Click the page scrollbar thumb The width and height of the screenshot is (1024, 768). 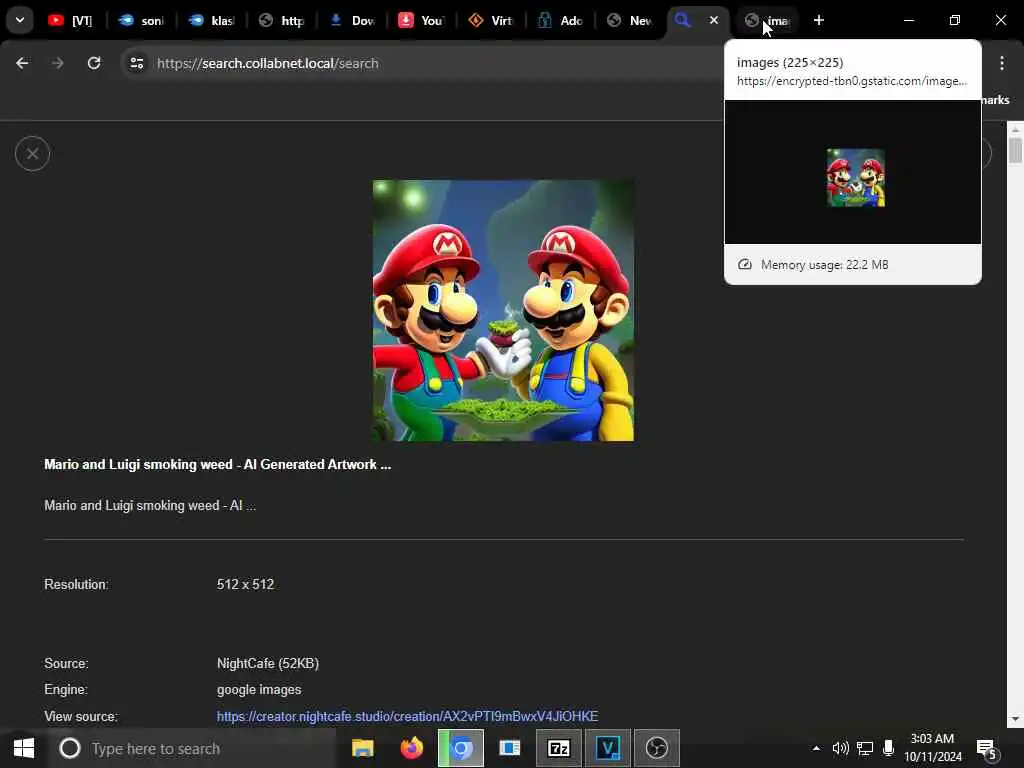tap(1015, 150)
